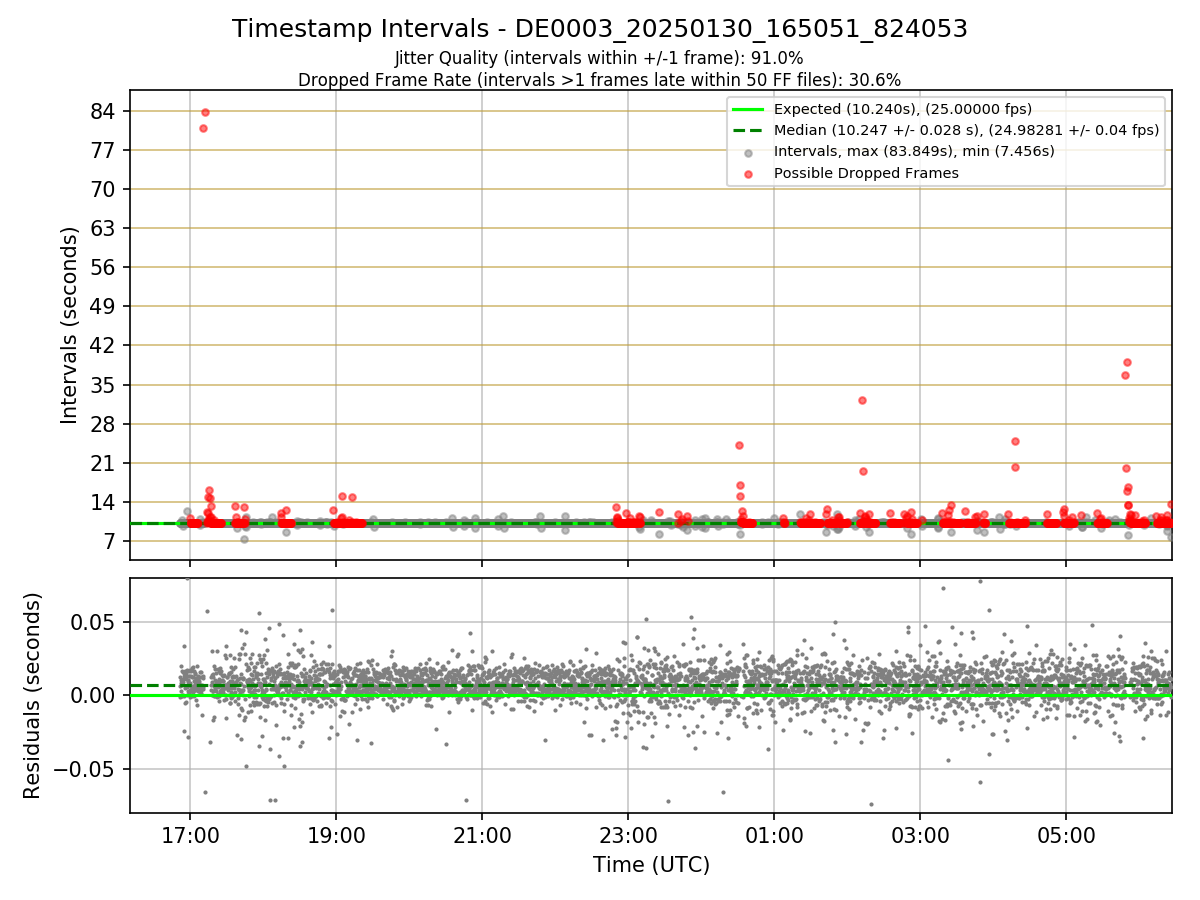Click the 'Time (UTC)' x-axis label
The height and width of the screenshot is (900, 1200).
click(651, 864)
